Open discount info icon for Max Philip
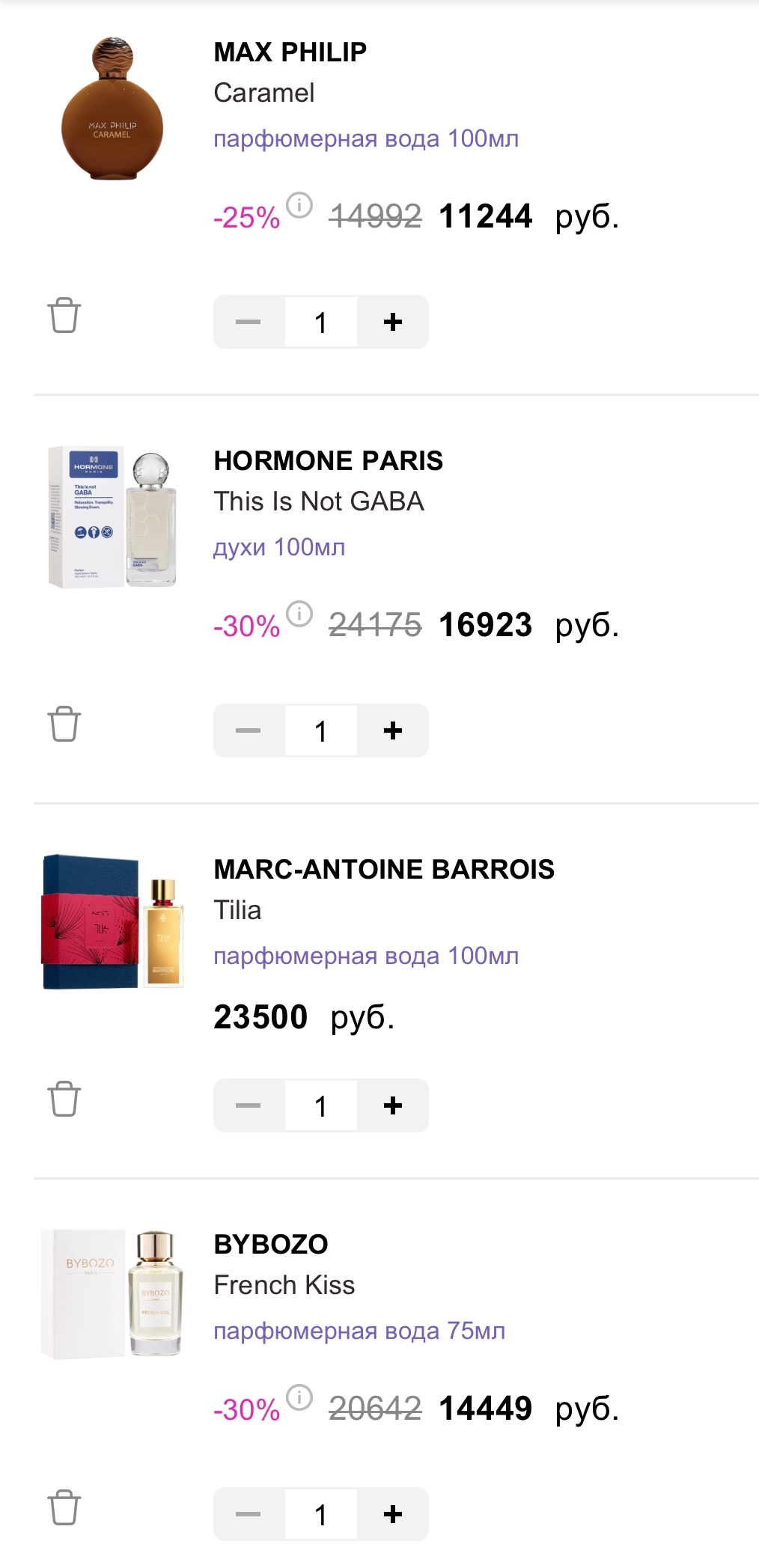759x1568 pixels. point(299,205)
